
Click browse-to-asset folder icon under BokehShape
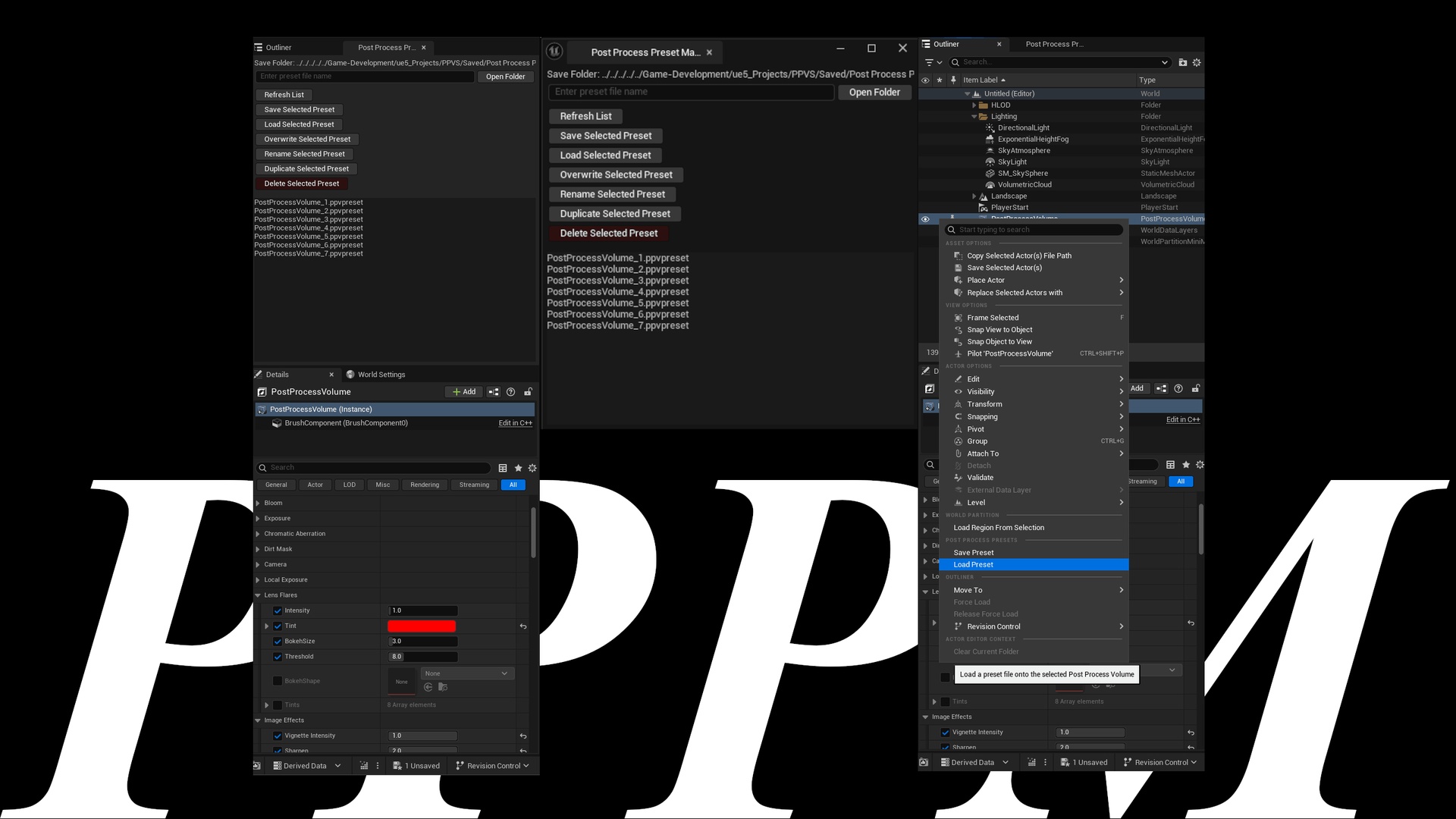pos(443,687)
